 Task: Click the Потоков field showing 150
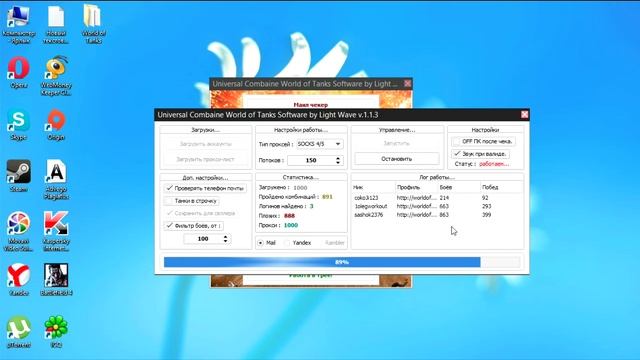(x=311, y=160)
